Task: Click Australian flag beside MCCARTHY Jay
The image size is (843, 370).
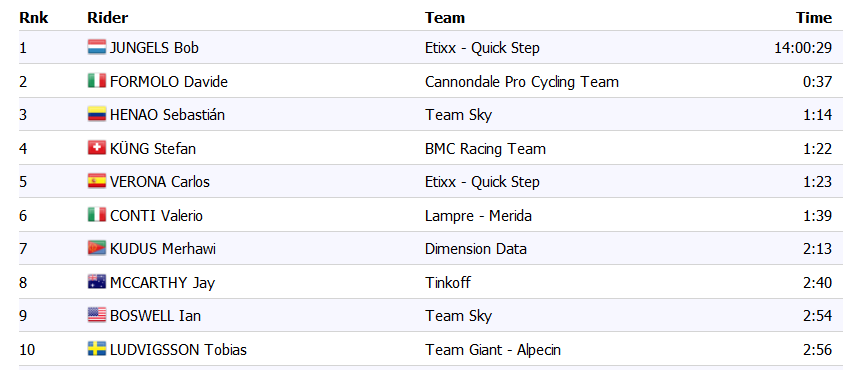Action: click(x=97, y=282)
